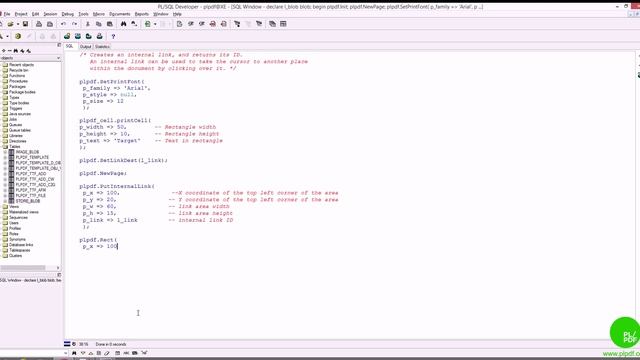Image resolution: width=640 pixels, height=360 pixels.
Task: Expand the STORE_BLOB table node
Action: (5, 201)
